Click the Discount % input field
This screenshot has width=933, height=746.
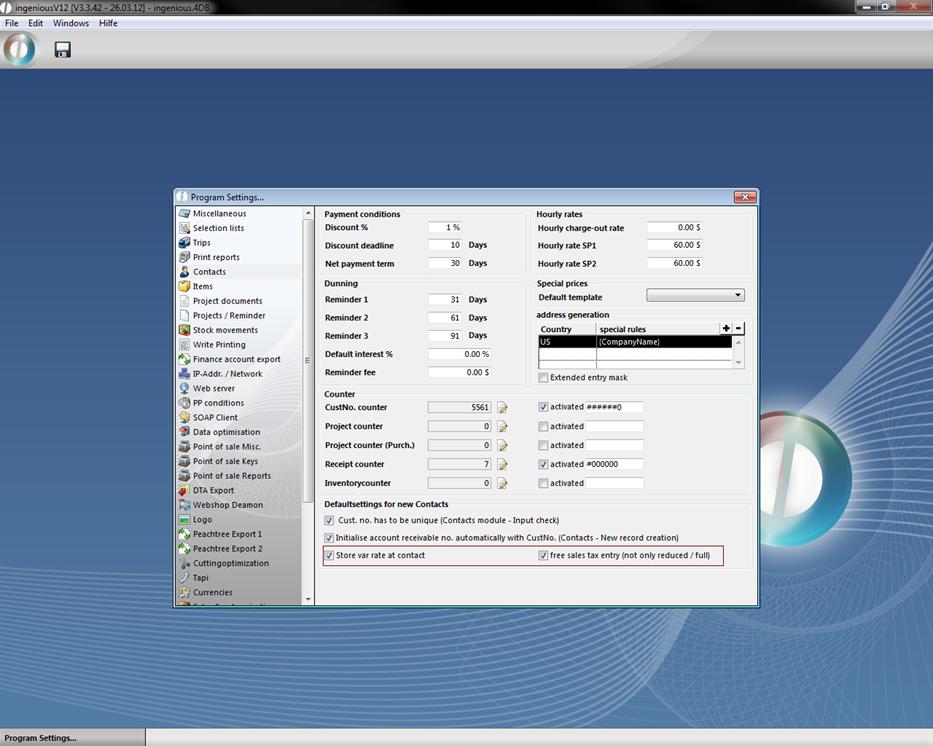pyautogui.click(x=445, y=228)
